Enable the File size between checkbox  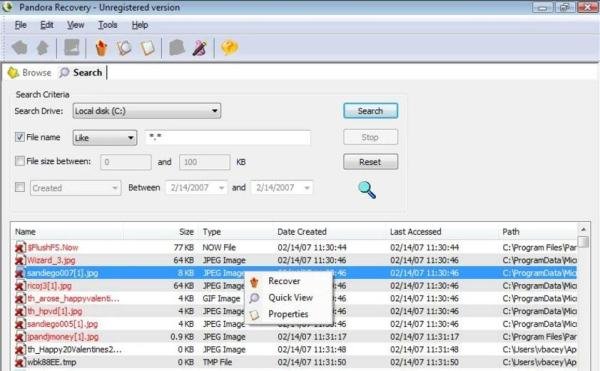click(20, 161)
